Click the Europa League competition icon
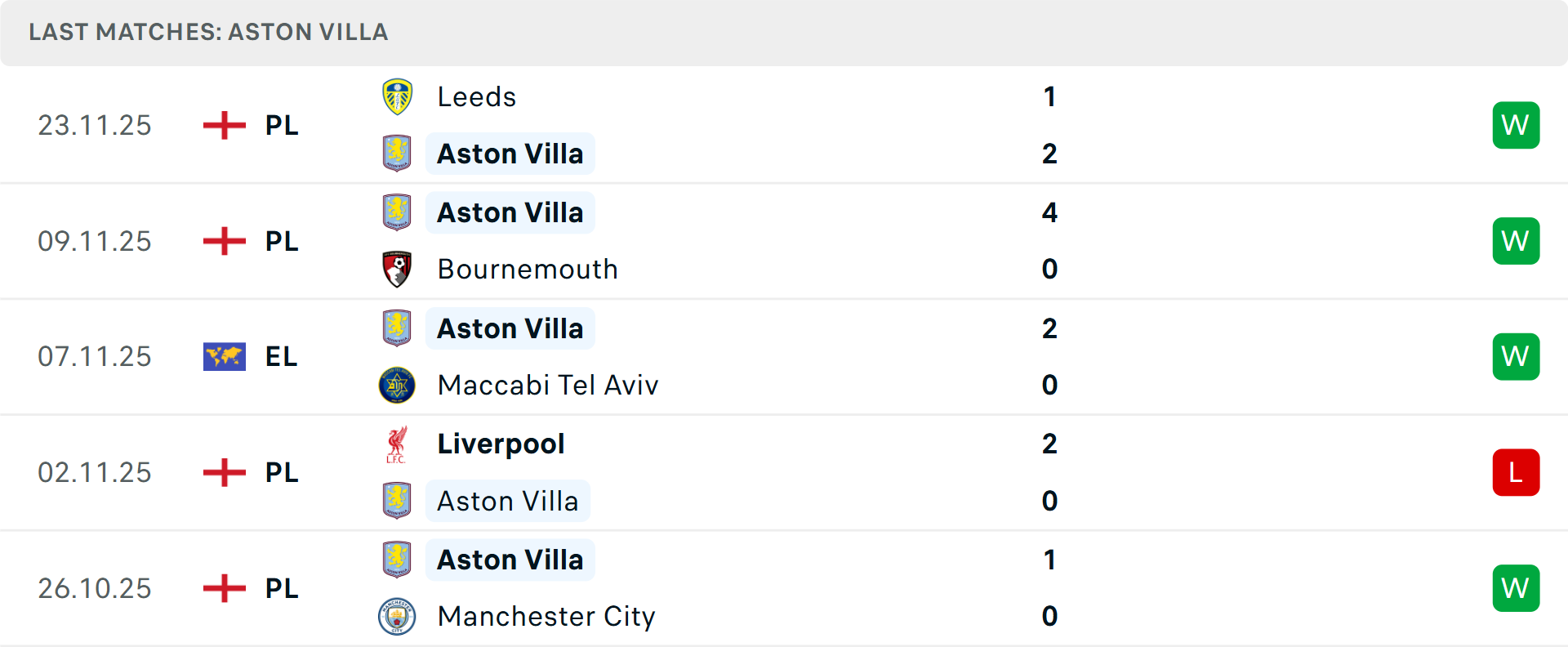 pos(224,356)
